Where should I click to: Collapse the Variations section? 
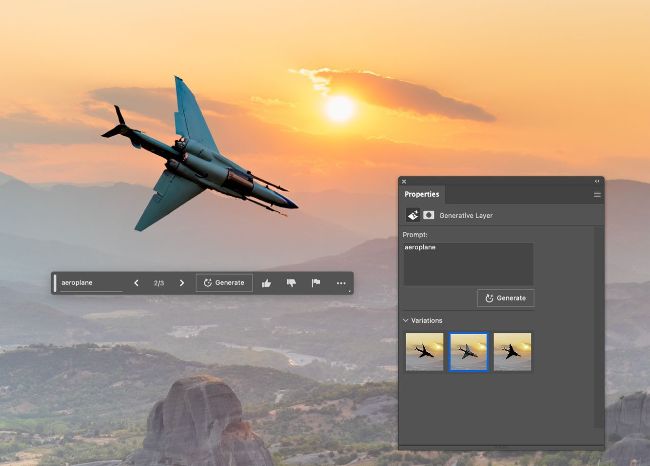click(406, 320)
